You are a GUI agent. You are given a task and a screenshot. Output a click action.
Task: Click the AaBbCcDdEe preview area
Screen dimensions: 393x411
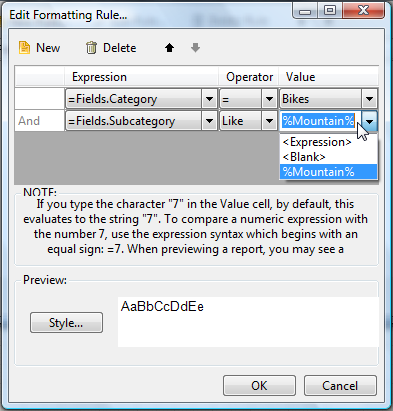(248, 322)
